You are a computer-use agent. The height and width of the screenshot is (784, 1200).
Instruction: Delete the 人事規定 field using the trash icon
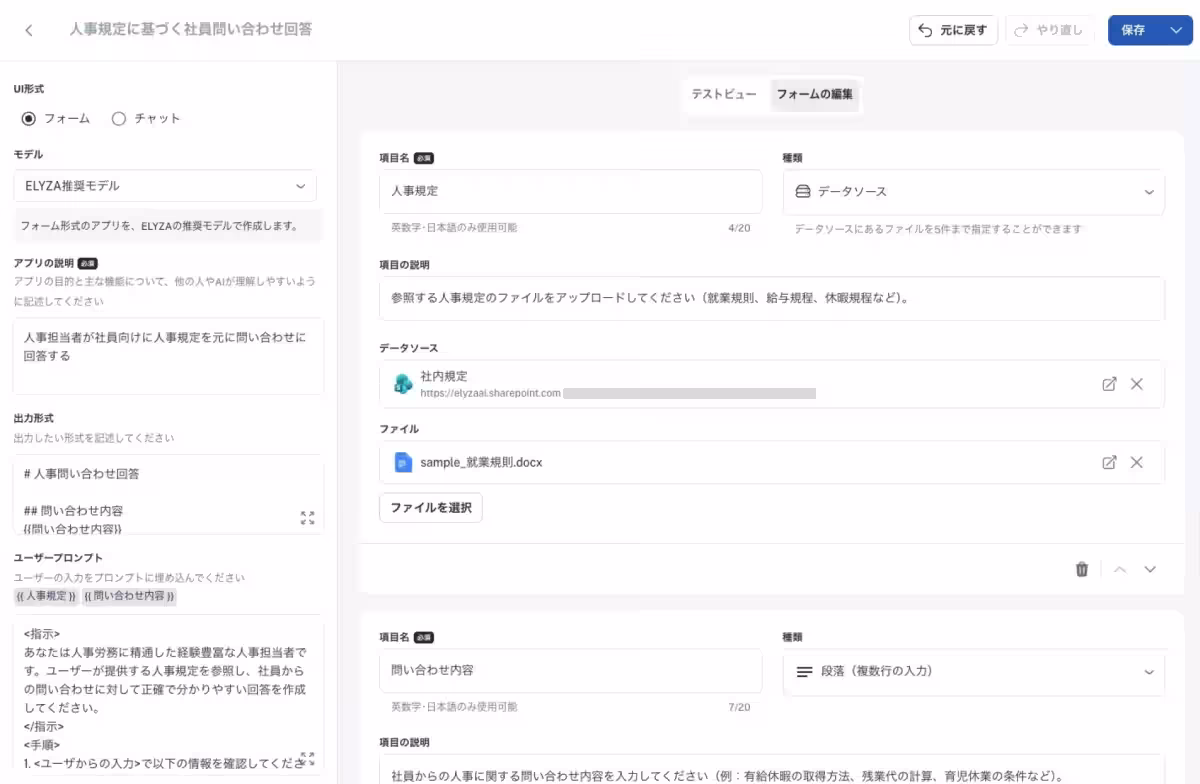1081,568
